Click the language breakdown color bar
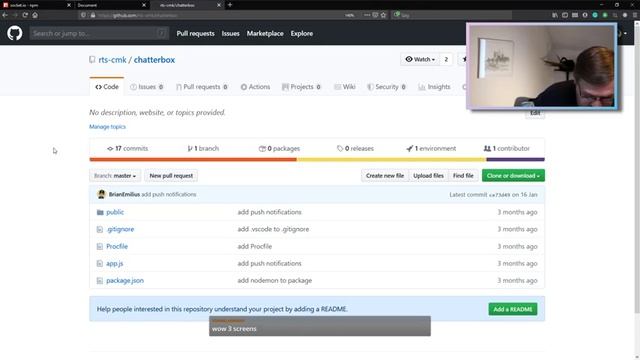Image resolution: width=640 pixels, height=360 pixels. coord(317,160)
